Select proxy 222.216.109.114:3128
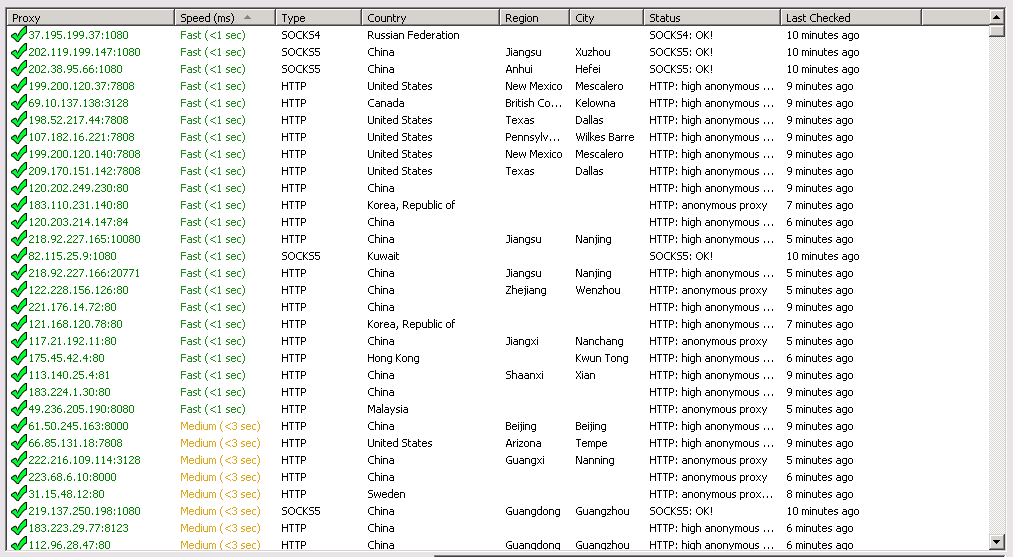This screenshot has height=557, width=1013. (x=85, y=460)
